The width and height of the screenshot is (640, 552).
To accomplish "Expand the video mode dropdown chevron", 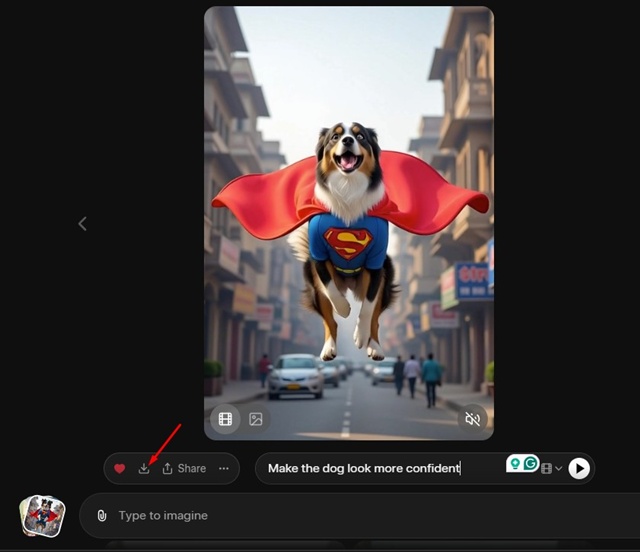I will pyautogui.click(x=558, y=468).
